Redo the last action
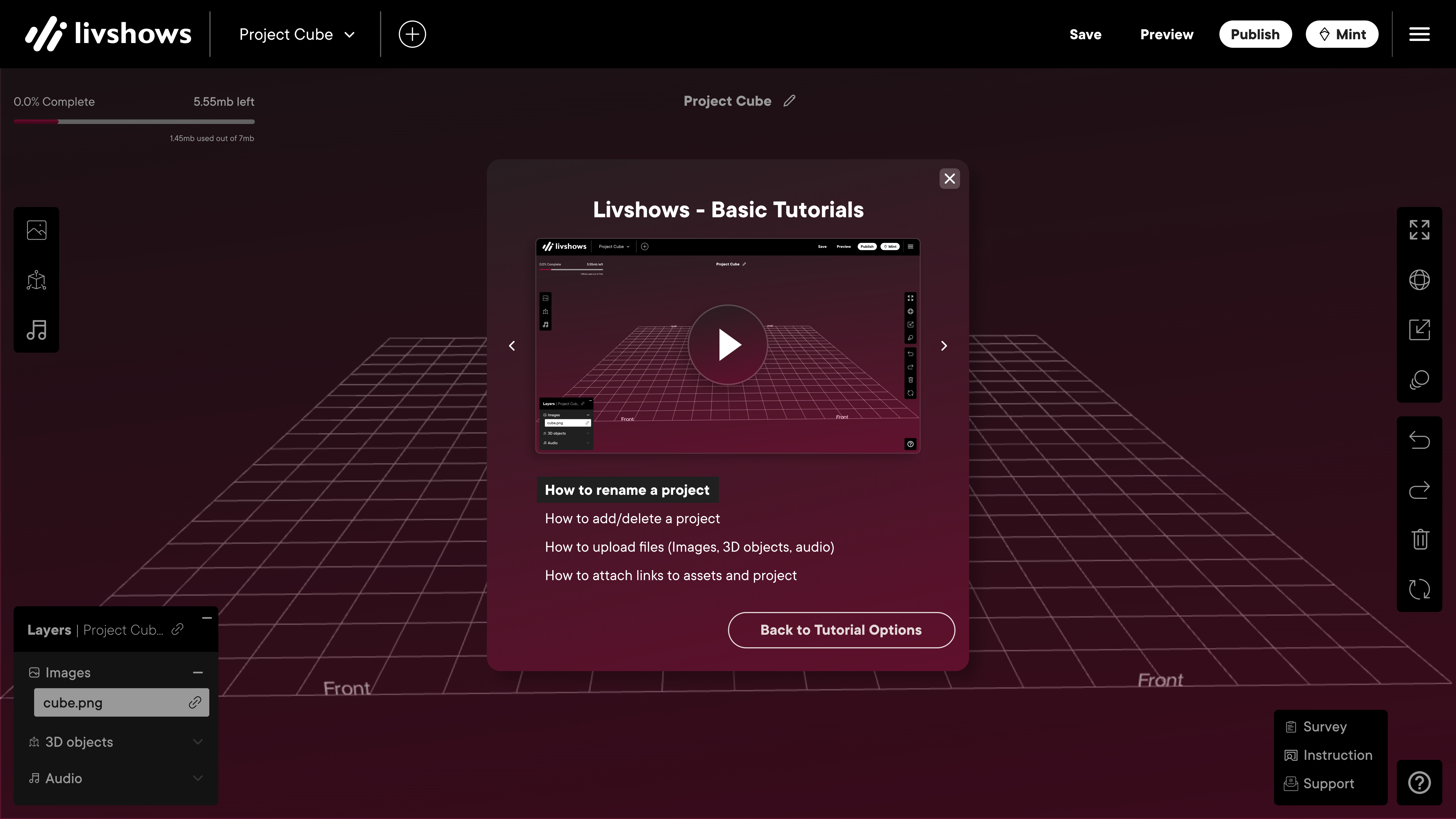The image size is (1456, 819). (1419, 489)
